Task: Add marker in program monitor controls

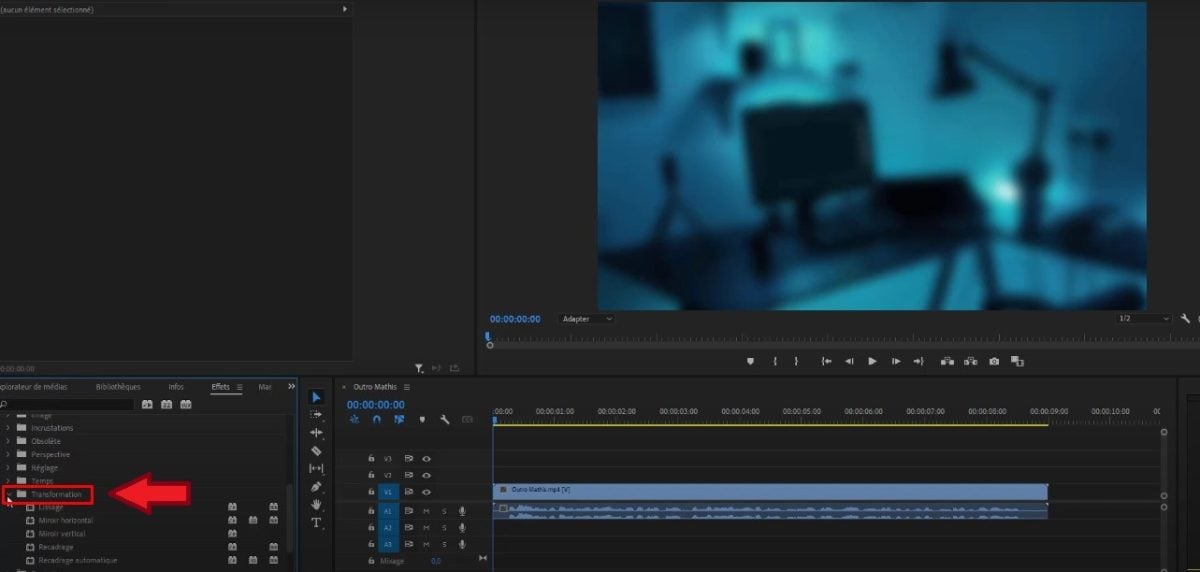Action: (x=750, y=361)
